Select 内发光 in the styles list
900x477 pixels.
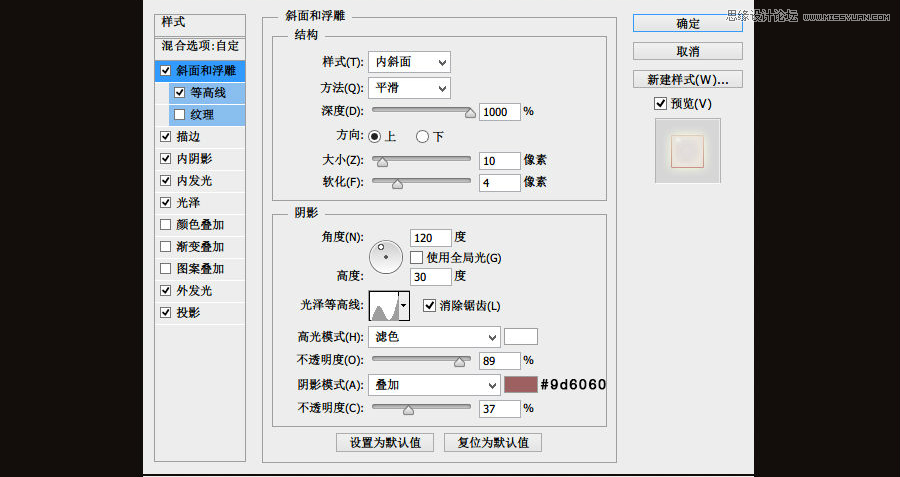194,181
